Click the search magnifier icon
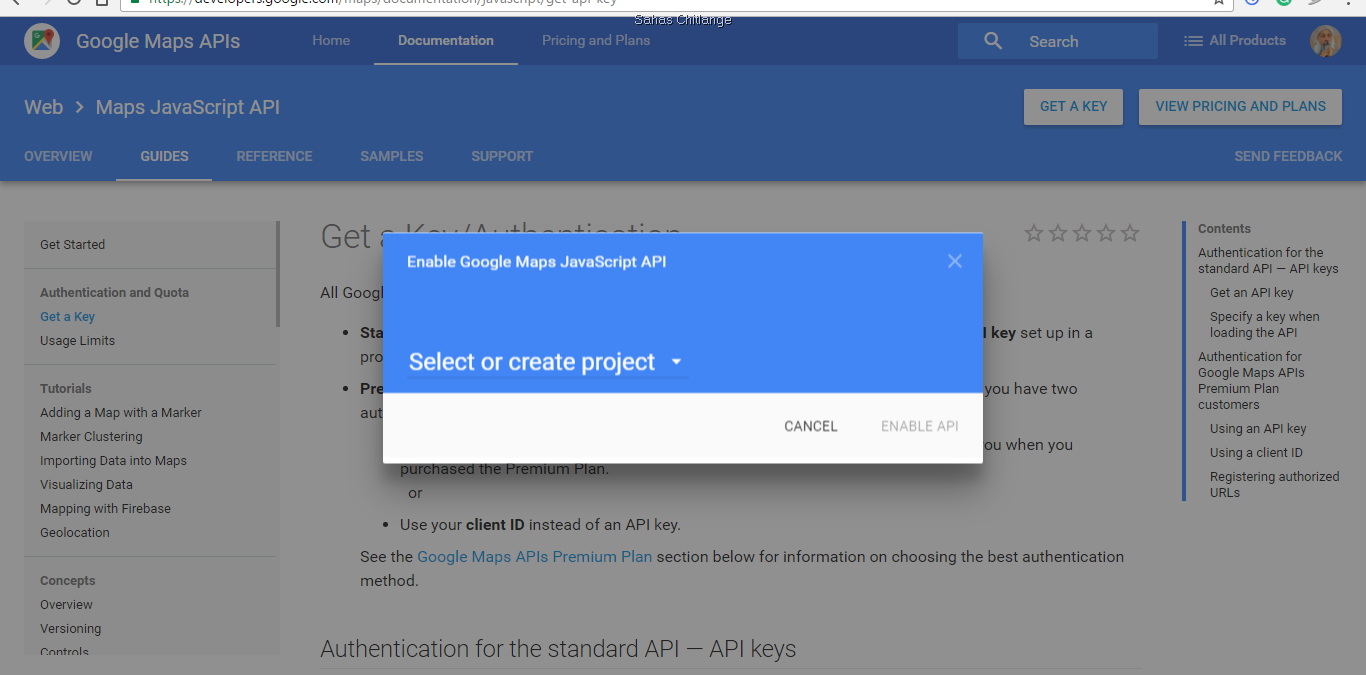1366x675 pixels. (x=993, y=41)
